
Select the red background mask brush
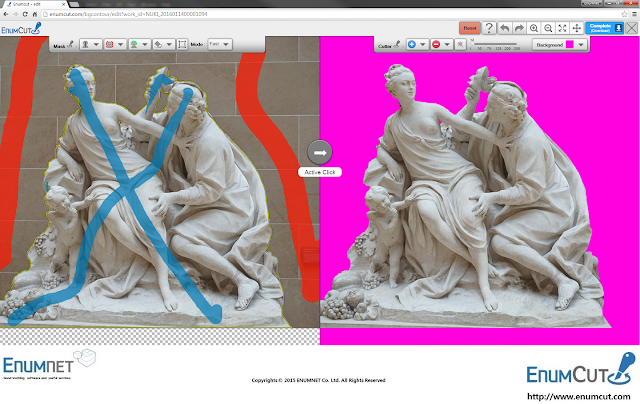109,44
